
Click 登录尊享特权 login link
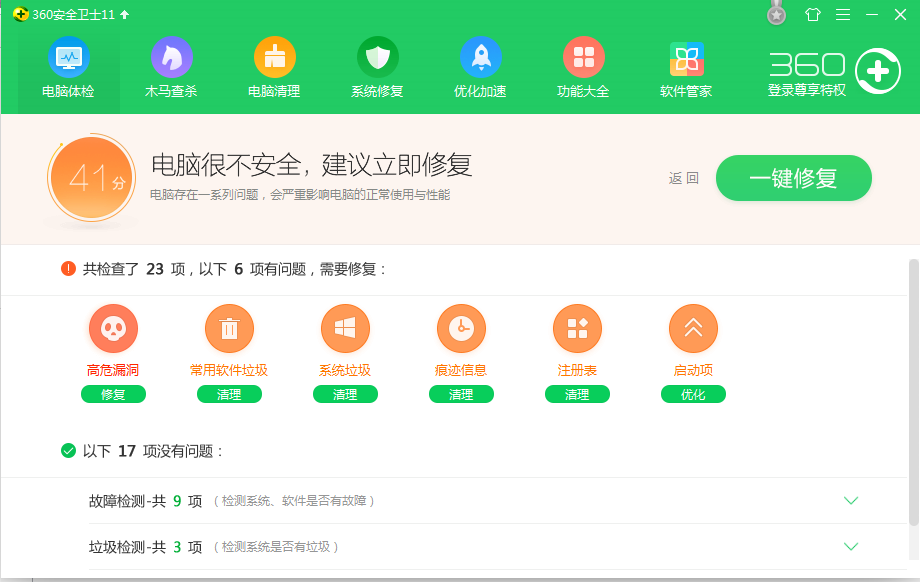point(807,90)
